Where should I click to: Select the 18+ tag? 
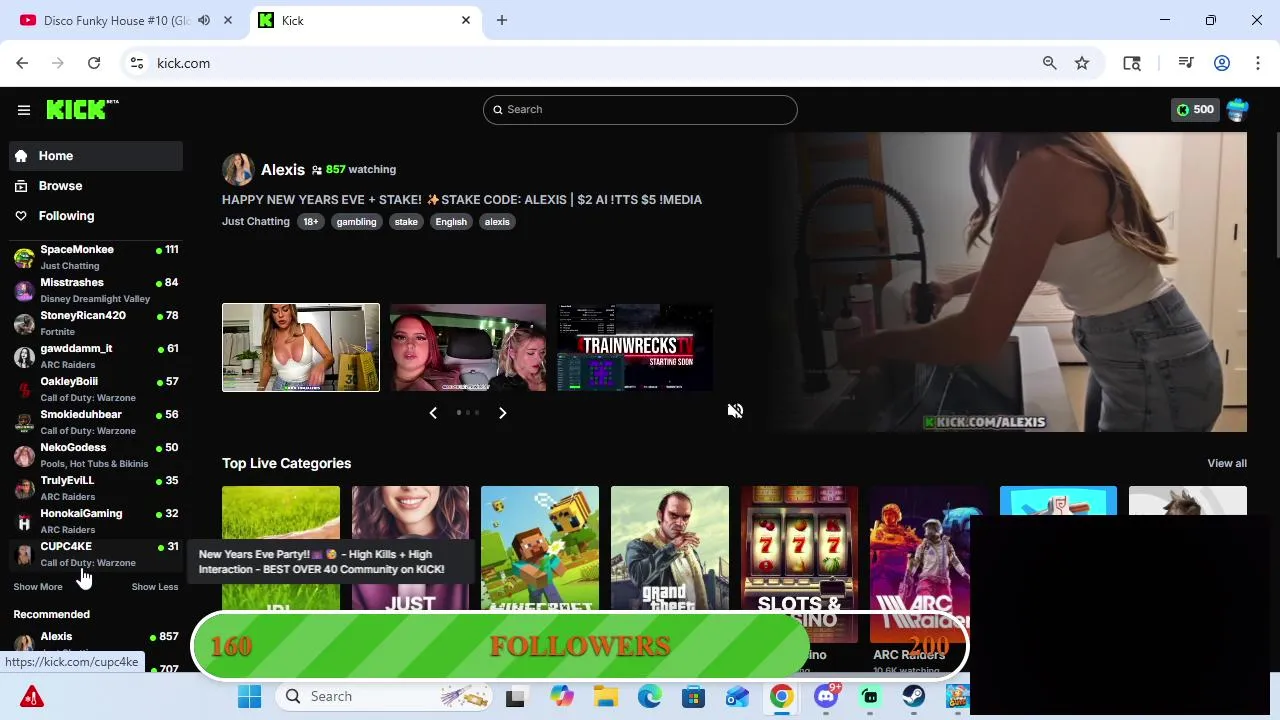(x=311, y=222)
